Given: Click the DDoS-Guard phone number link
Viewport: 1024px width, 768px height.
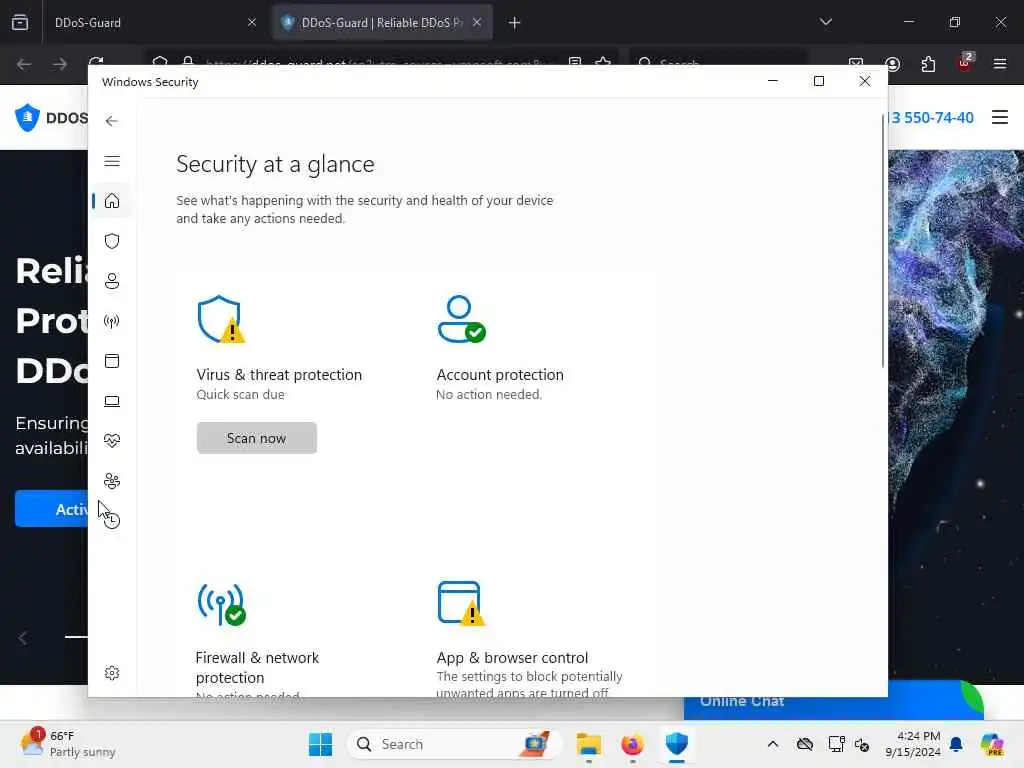Looking at the screenshot, I should point(931,118).
